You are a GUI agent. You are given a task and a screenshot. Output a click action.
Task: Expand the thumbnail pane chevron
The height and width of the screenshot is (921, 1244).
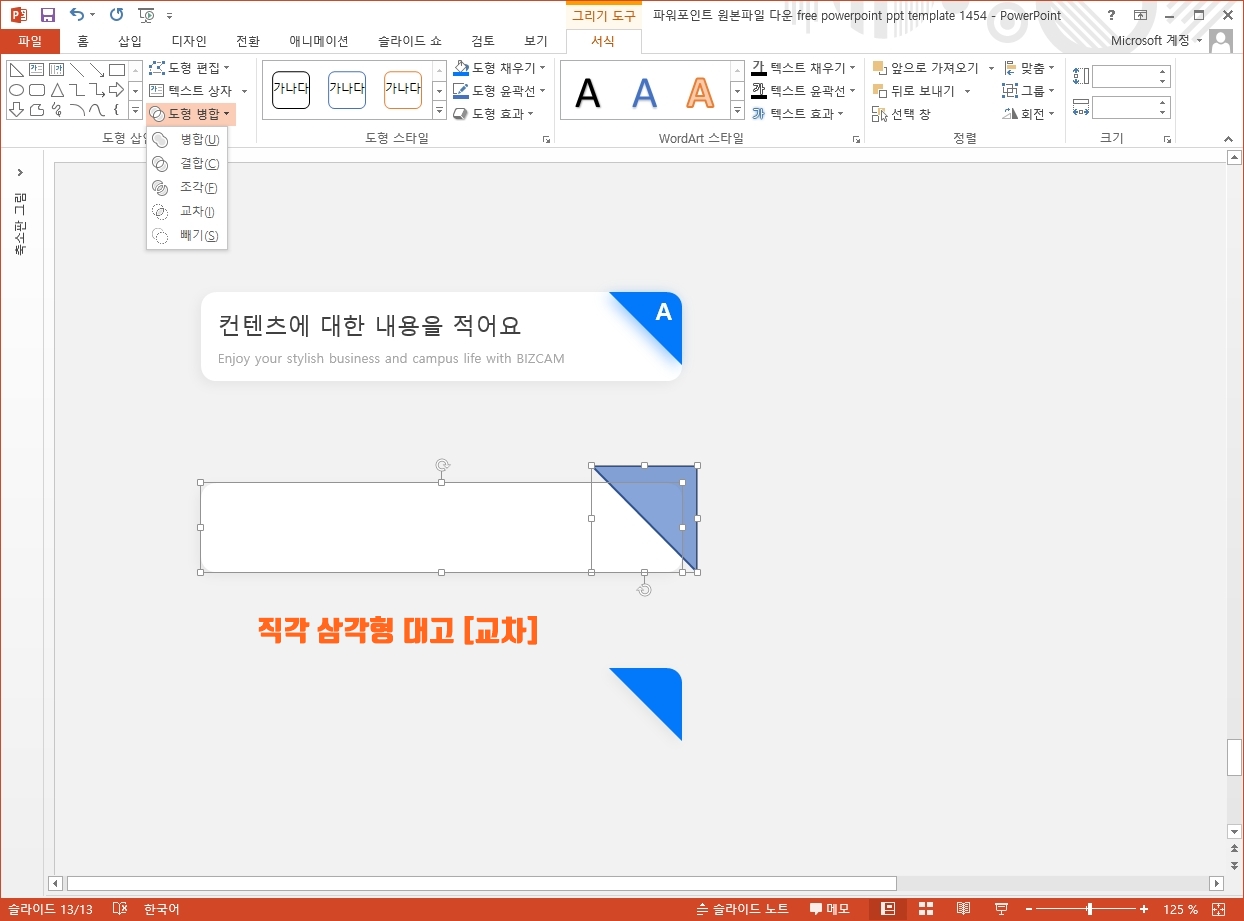pos(21,173)
